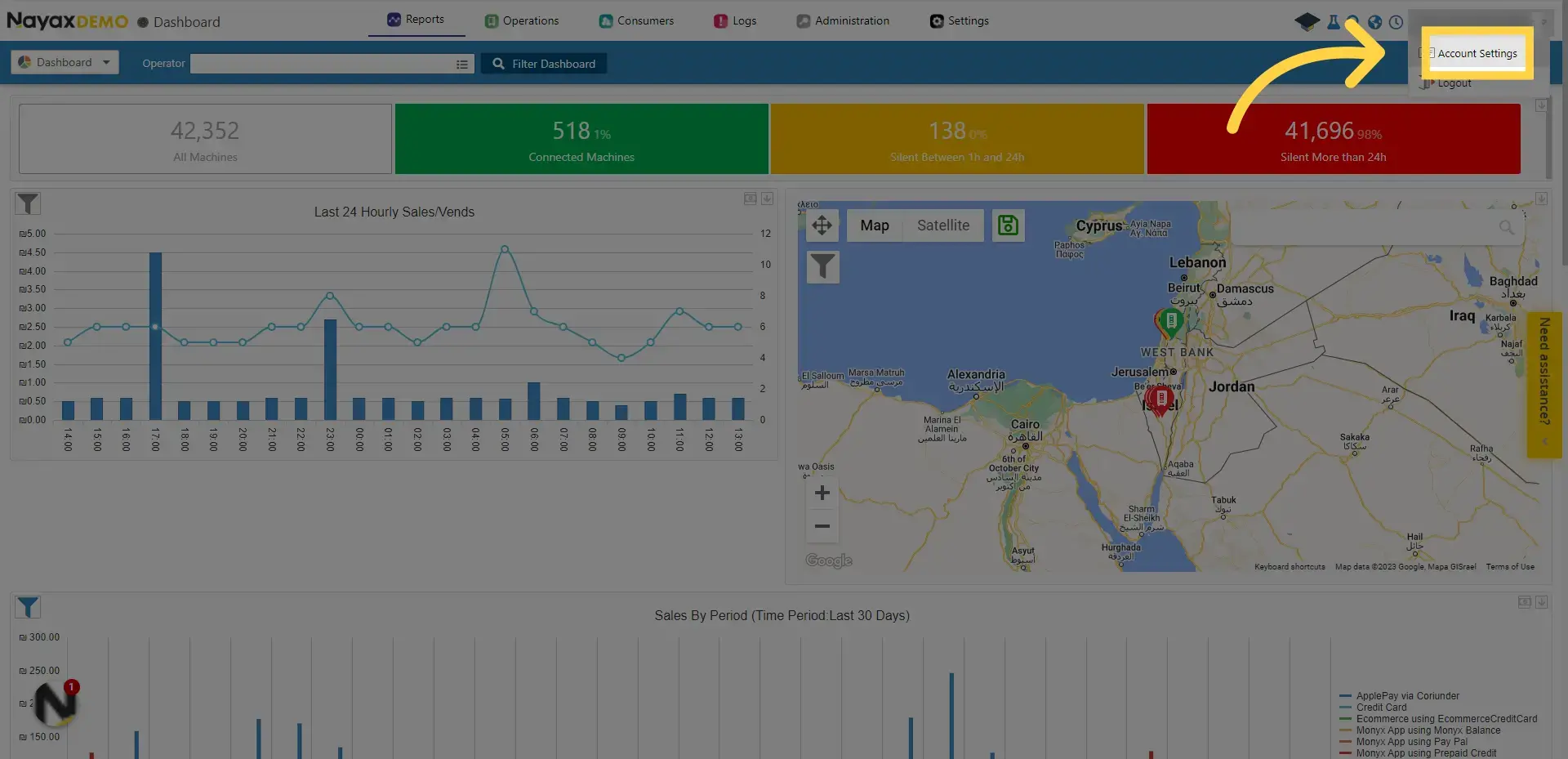1568x759 pixels.
Task: Click the 05:00 vends peak point
Action: (x=505, y=249)
